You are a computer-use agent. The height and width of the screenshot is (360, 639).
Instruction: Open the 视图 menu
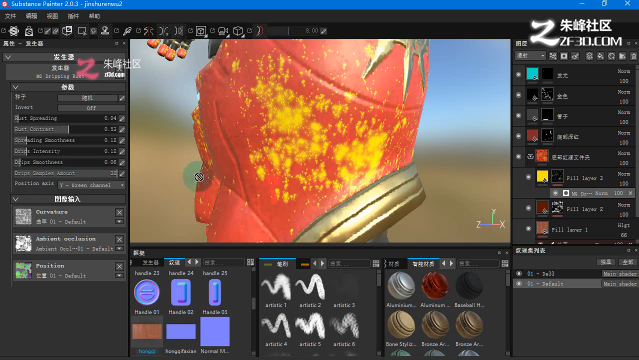52,16
